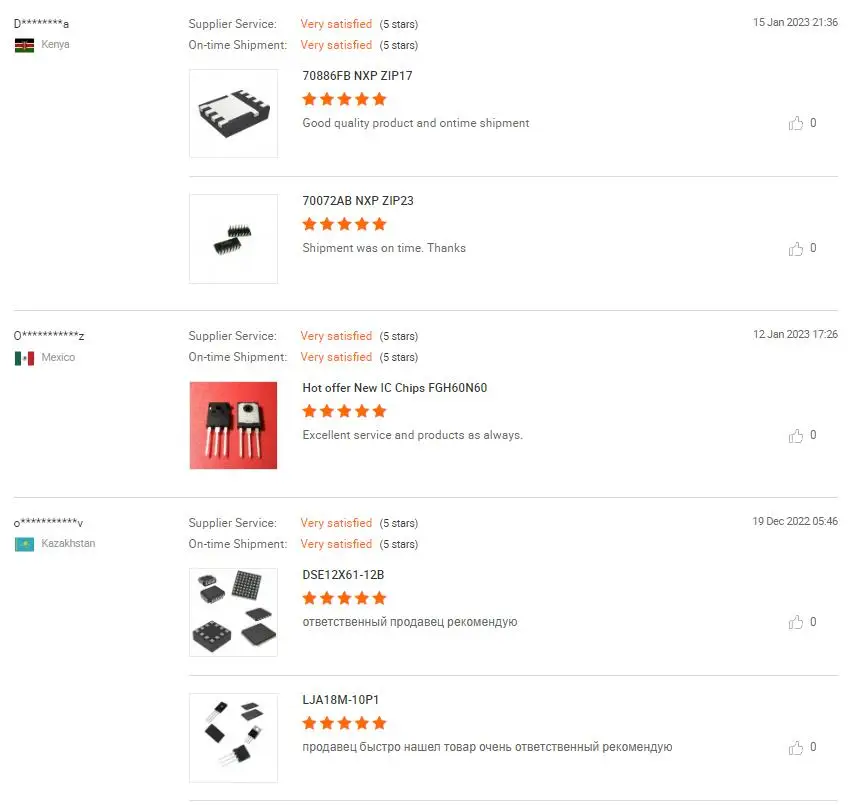This screenshot has height=805, width=853.
Task: Open DSE12X61-12B product thumbnail
Action: pos(233,612)
